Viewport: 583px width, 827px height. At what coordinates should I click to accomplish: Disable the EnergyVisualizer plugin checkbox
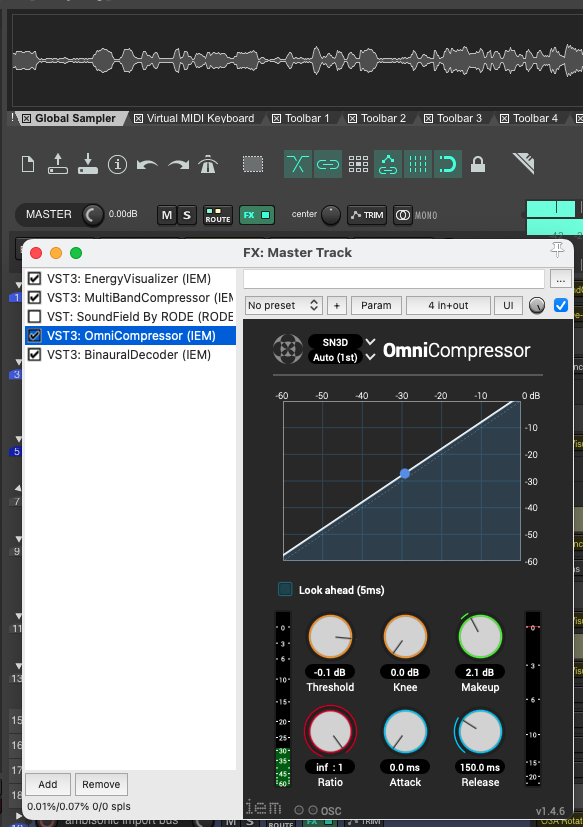pyautogui.click(x=34, y=278)
